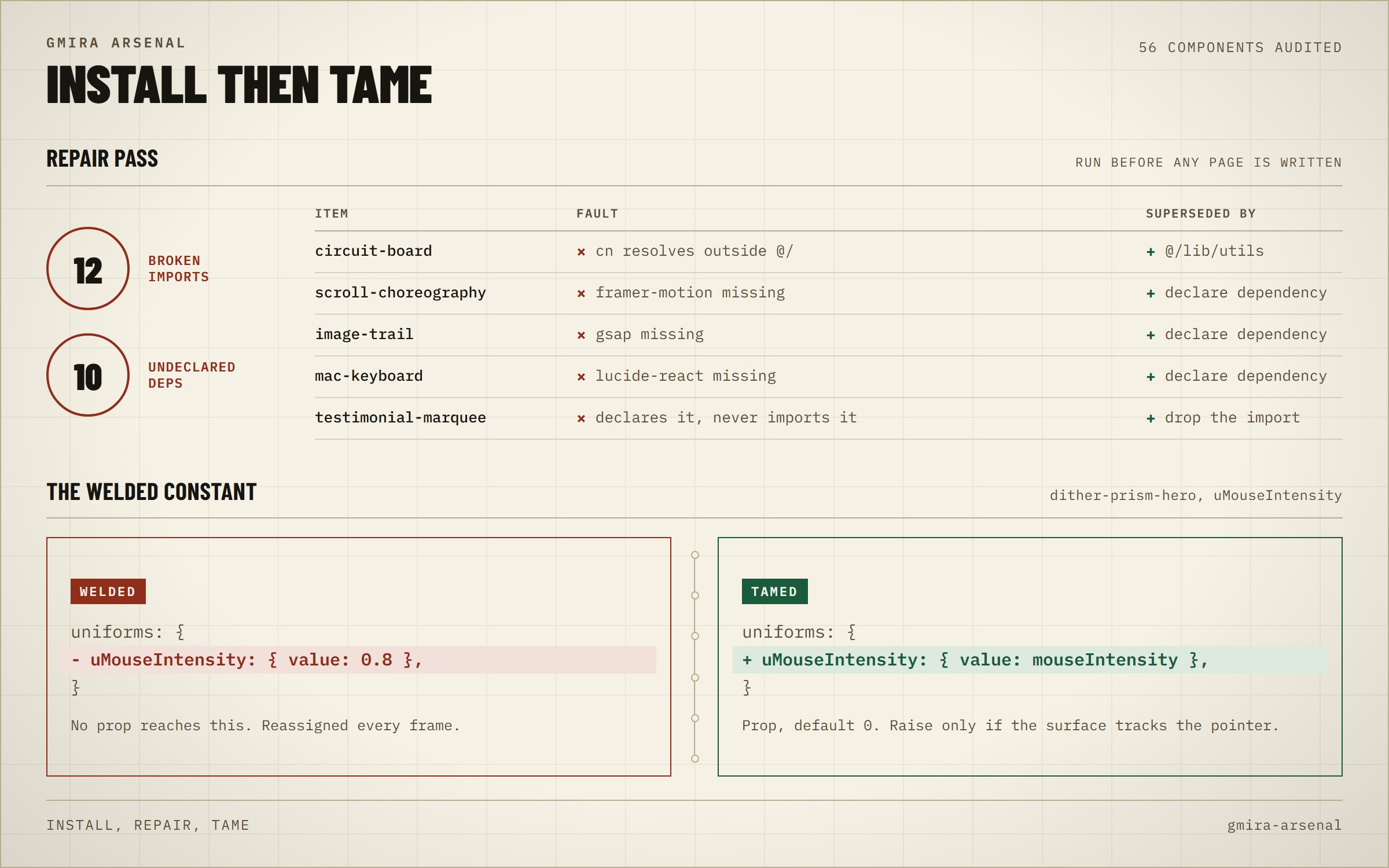Select the scroll-choreography item
1389x868 pixels.
tap(400, 293)
